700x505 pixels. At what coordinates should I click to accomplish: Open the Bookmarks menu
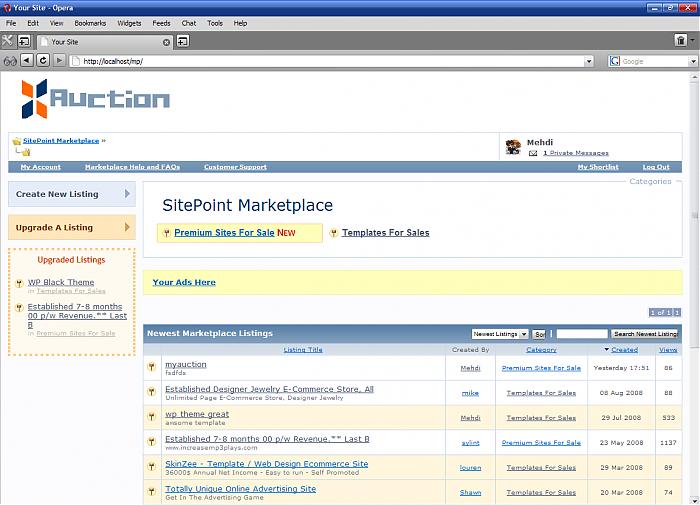[x=90, y=22]
